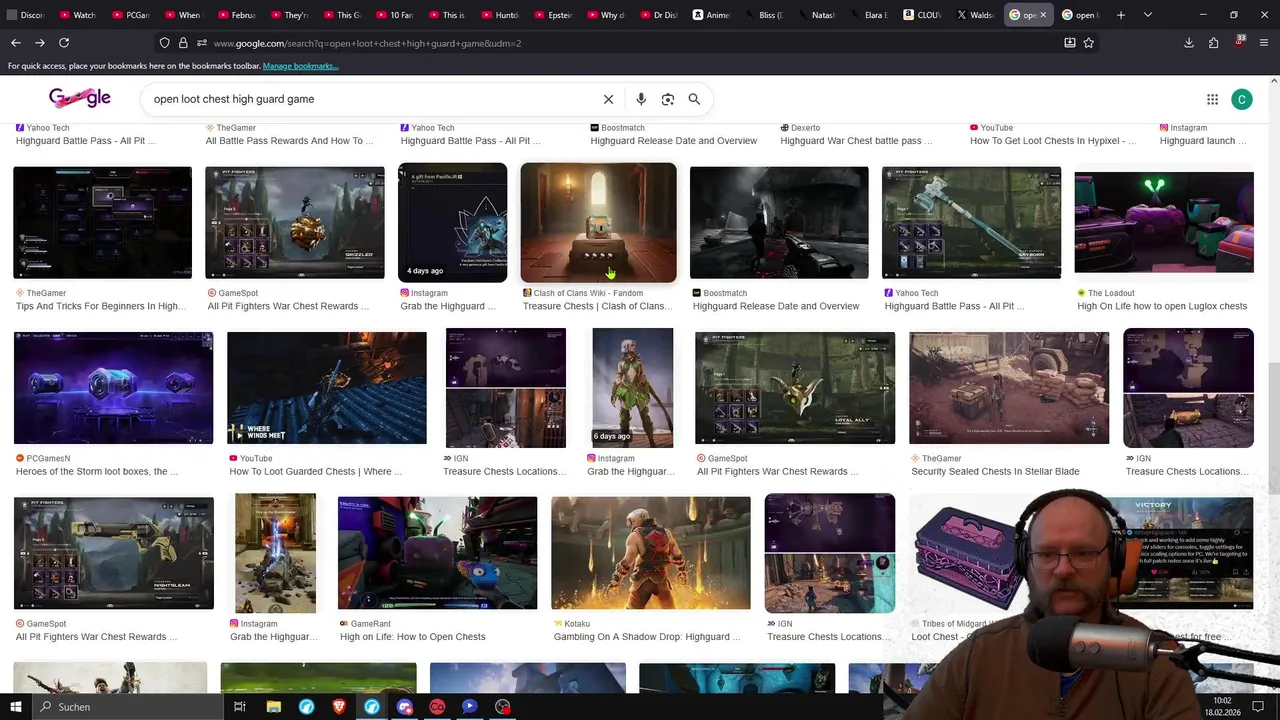1280x720 pixels.
Task: Open the first GameSpot 'All Pit Fighters War Chest Rewards'
Action: [289, 306]
